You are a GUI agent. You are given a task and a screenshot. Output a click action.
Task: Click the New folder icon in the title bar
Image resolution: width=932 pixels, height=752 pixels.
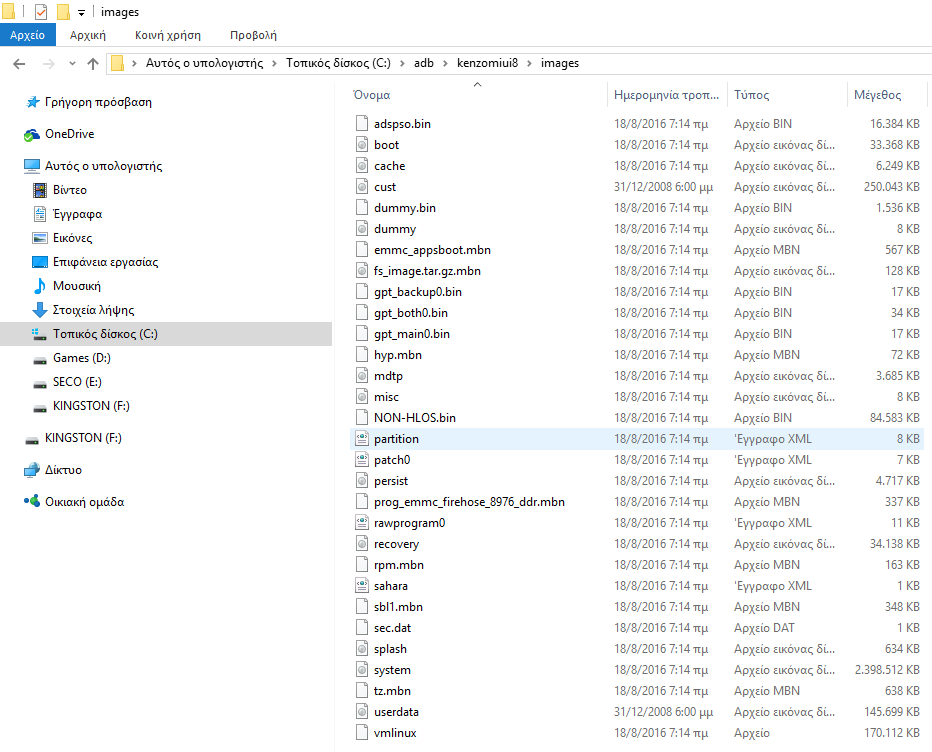pyautogui.click(x=63, y=12)
